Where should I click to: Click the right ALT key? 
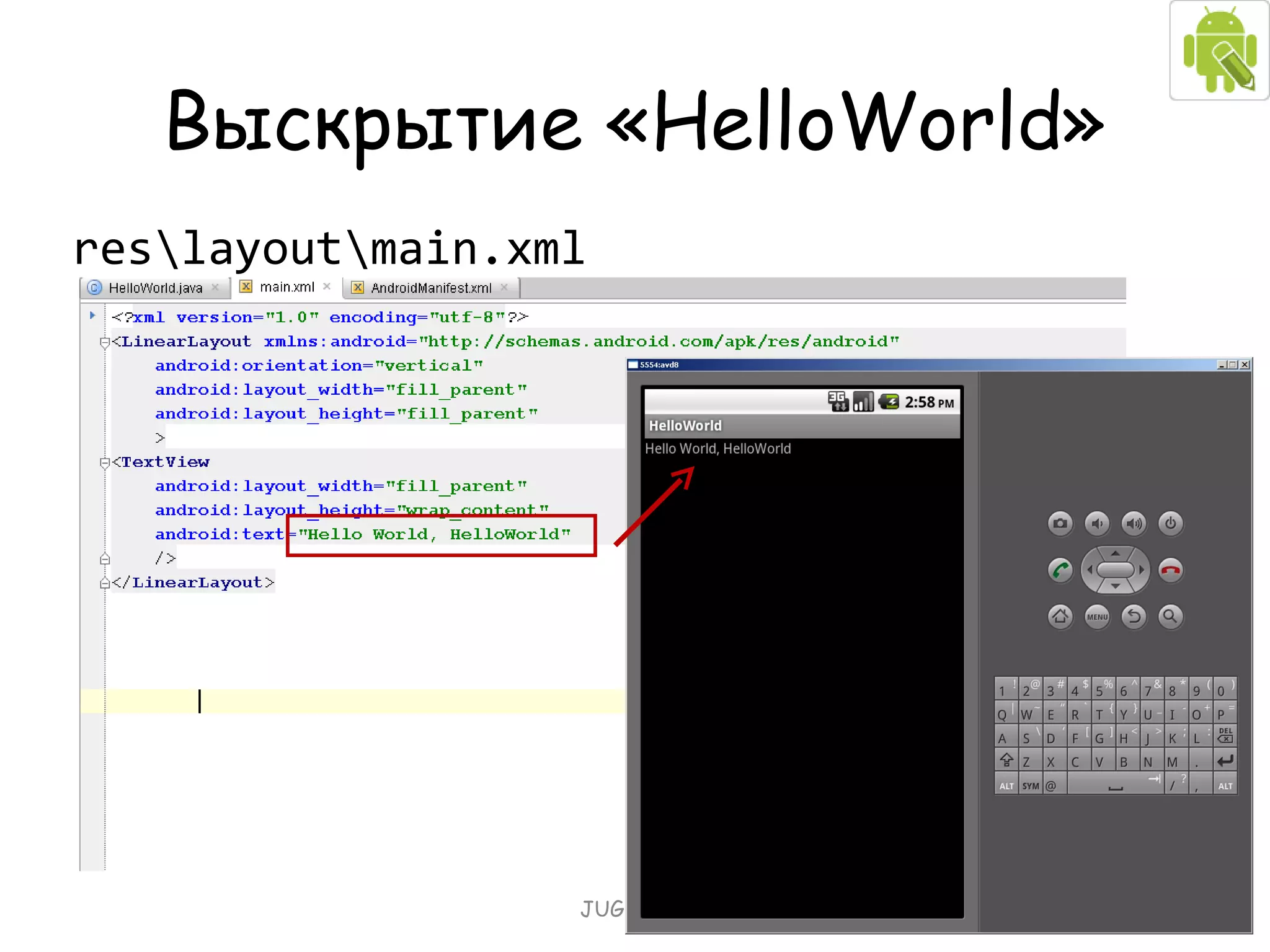(1225, 785)
